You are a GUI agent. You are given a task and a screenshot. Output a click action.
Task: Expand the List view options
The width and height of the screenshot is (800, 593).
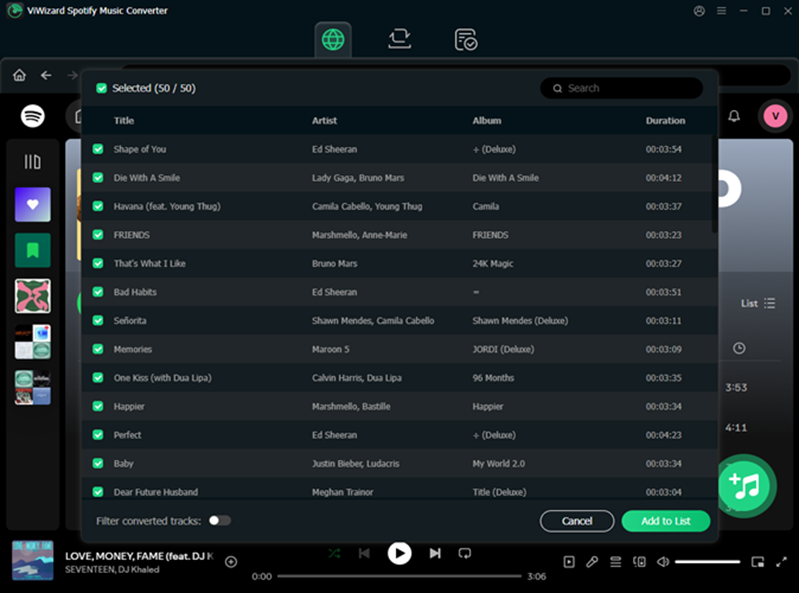[758, 303]
